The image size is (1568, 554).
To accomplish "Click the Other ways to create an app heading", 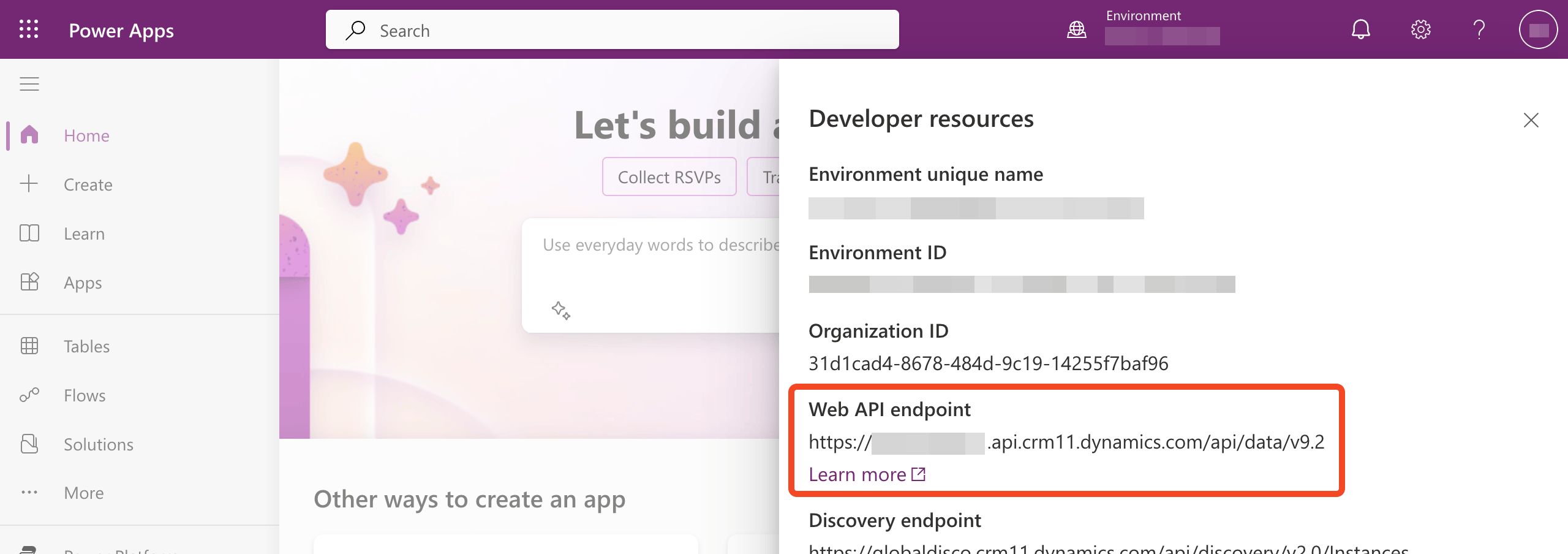I will [x=470, y=500].
